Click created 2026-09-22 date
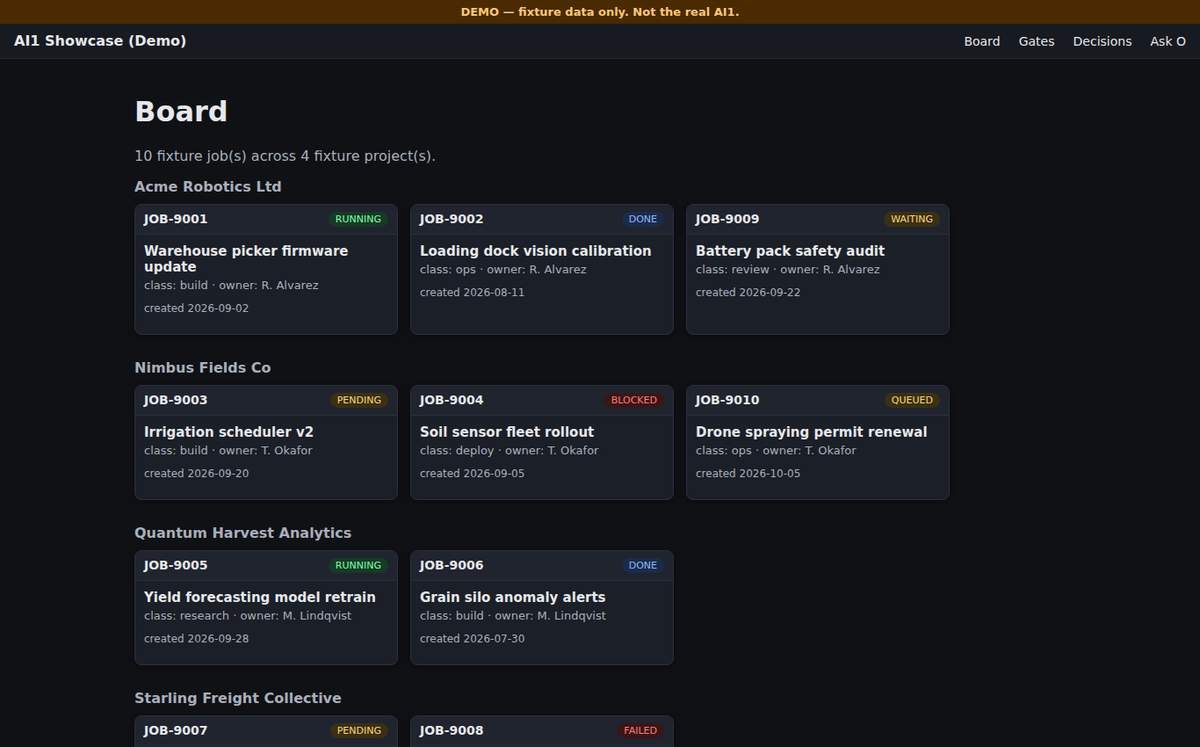This screenshot has width=1200, height=747. [x=748, y=292]
